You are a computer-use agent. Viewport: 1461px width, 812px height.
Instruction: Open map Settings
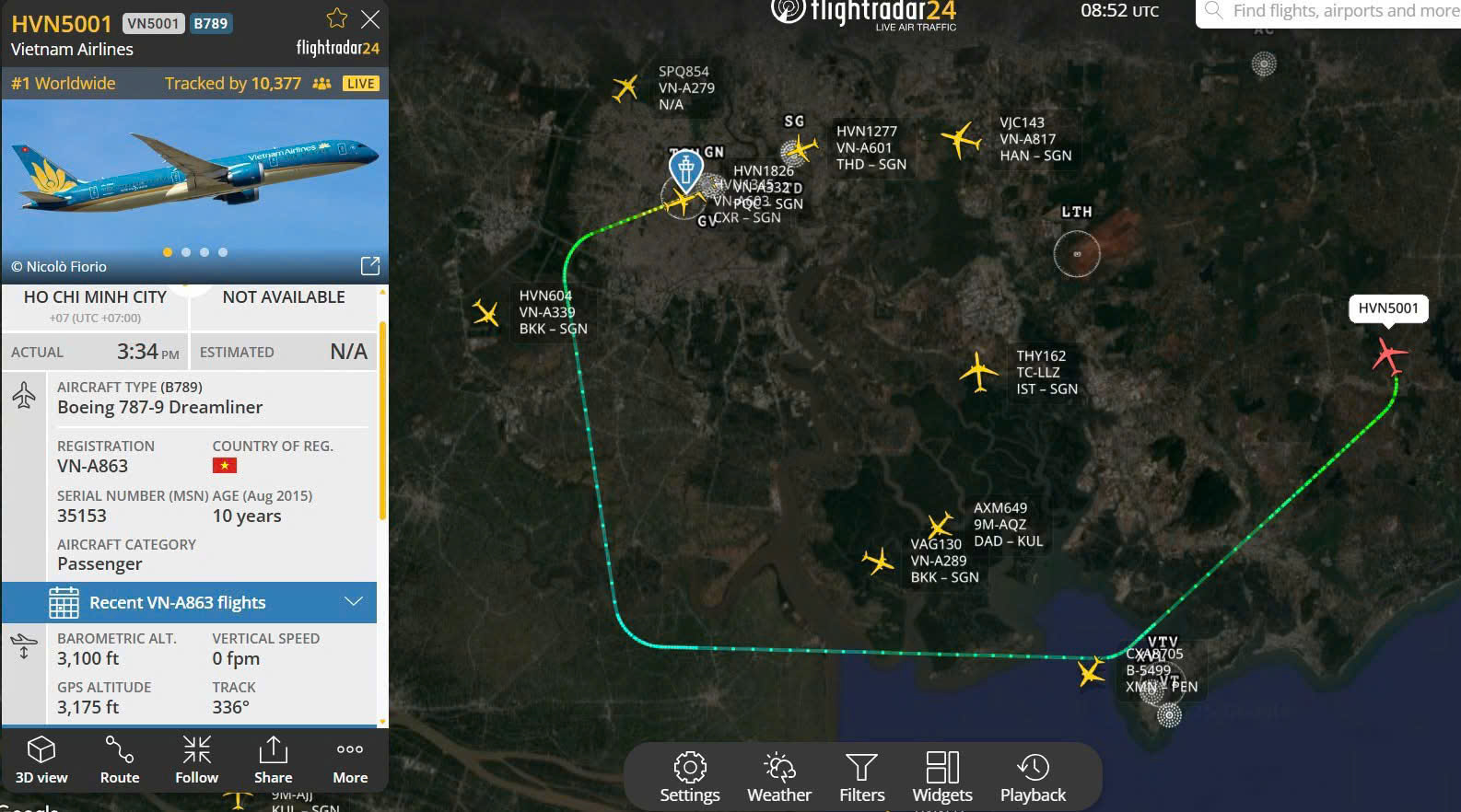pos(690,778)
